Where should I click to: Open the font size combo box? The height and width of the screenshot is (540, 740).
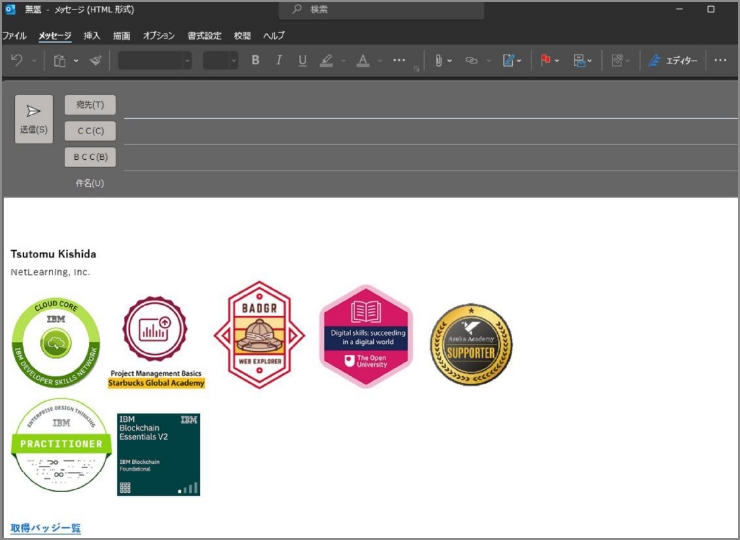tap(220, 60)
